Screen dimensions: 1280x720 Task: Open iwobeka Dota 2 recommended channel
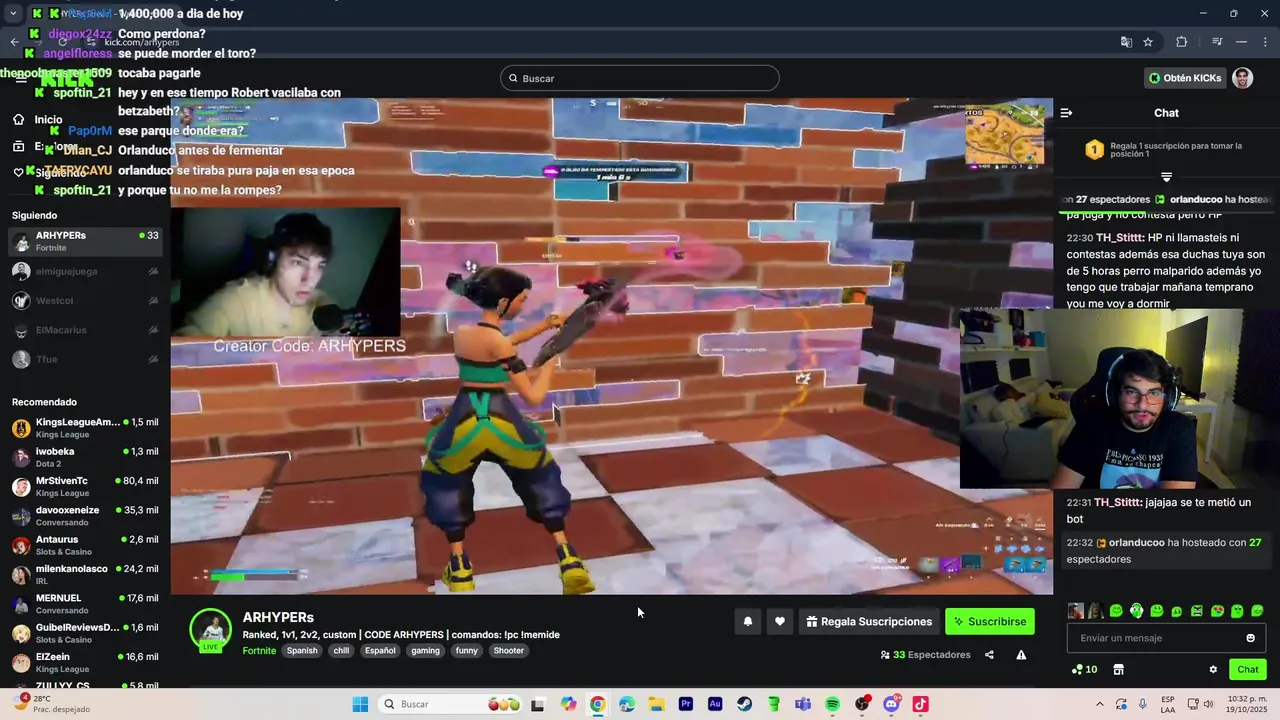click(85, 457)
